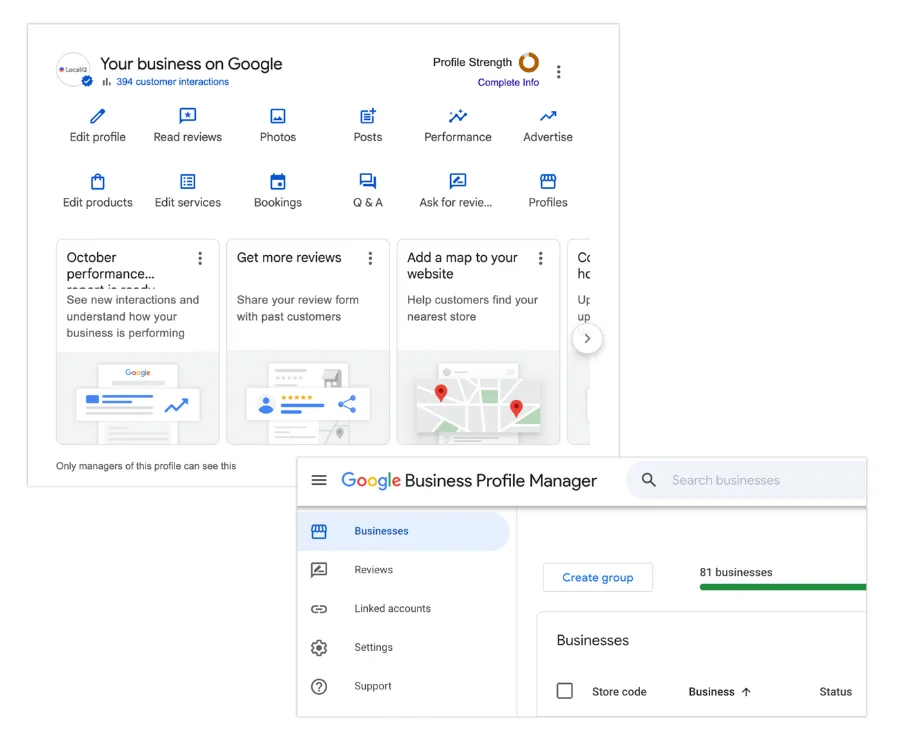The image size is (900, 746).
Task: Open the Performance icon
Action: coord(457,114)
